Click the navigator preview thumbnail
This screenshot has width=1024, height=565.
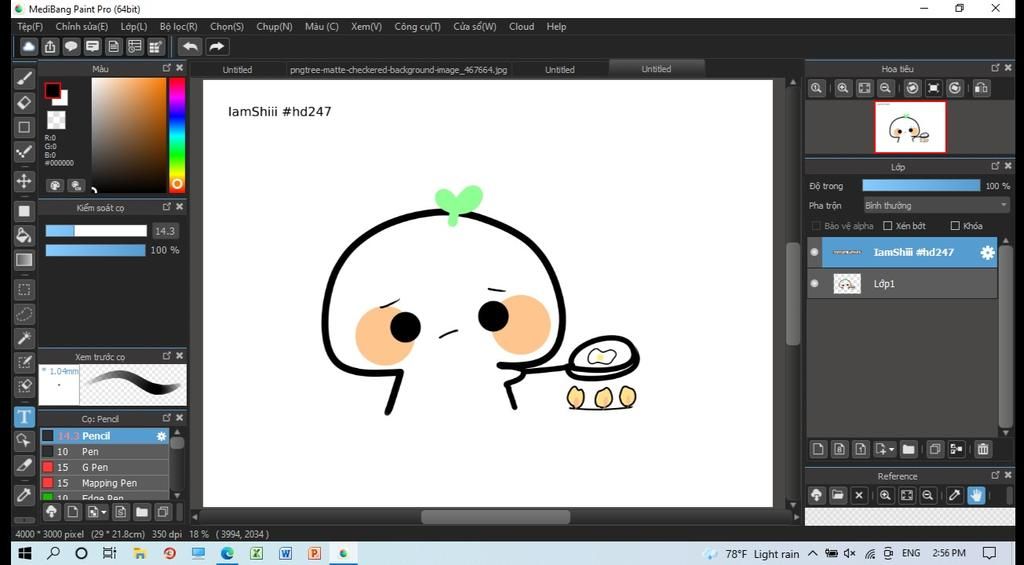[910, 127]
